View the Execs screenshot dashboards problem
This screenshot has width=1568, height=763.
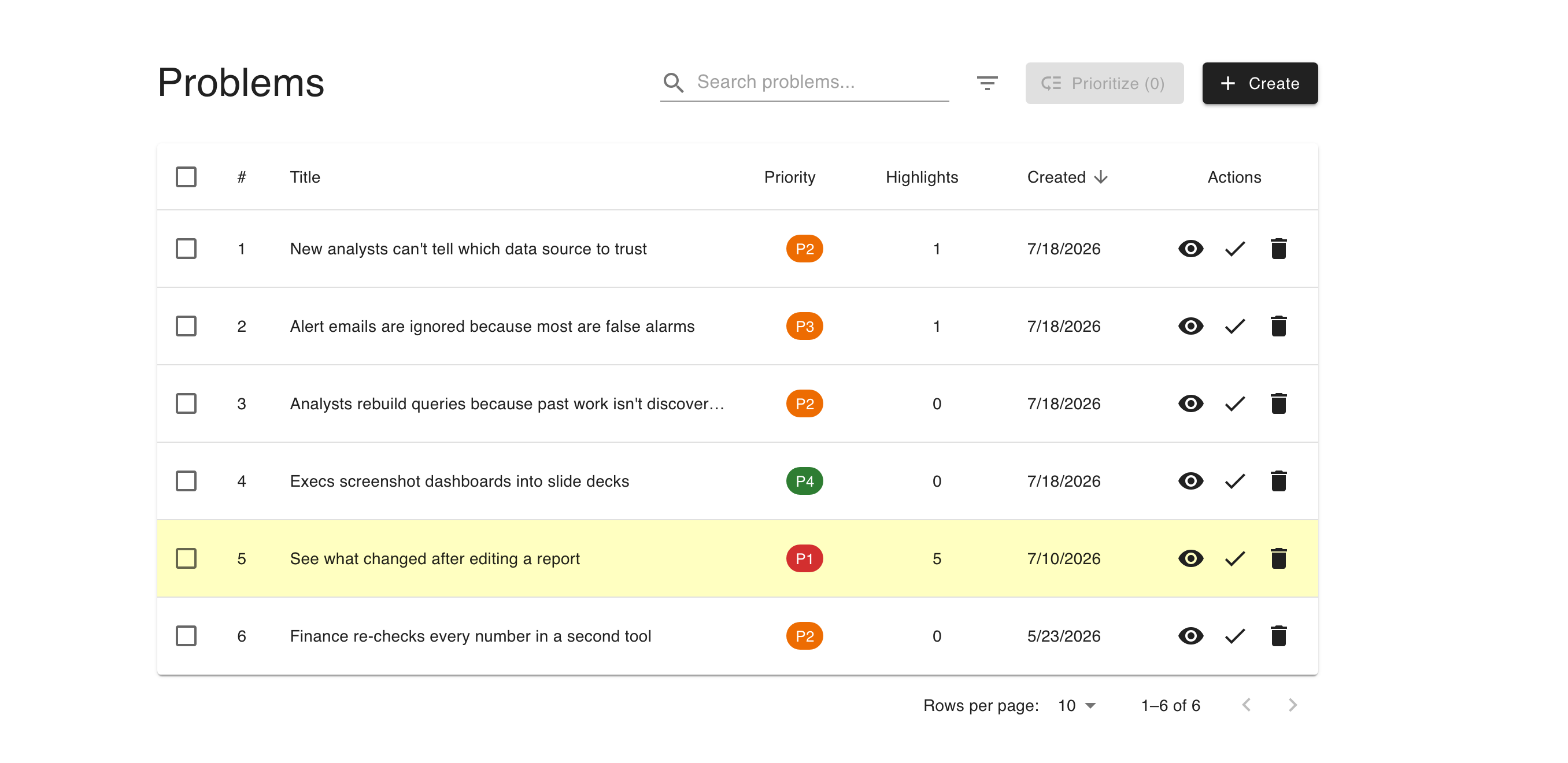[1190, 481]
